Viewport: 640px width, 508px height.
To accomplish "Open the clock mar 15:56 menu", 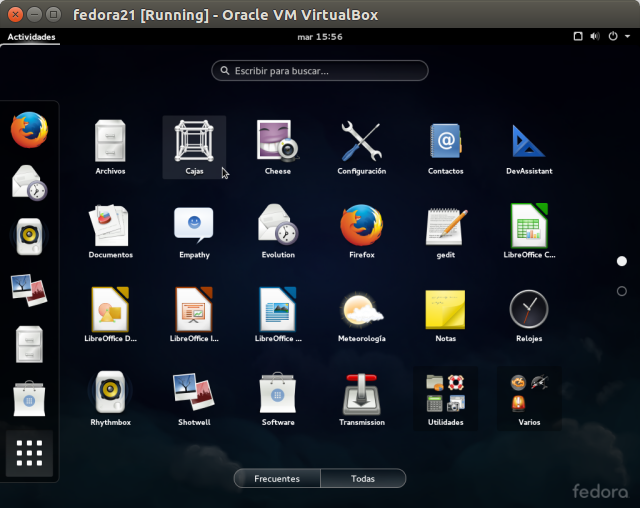I will [320, 37].
